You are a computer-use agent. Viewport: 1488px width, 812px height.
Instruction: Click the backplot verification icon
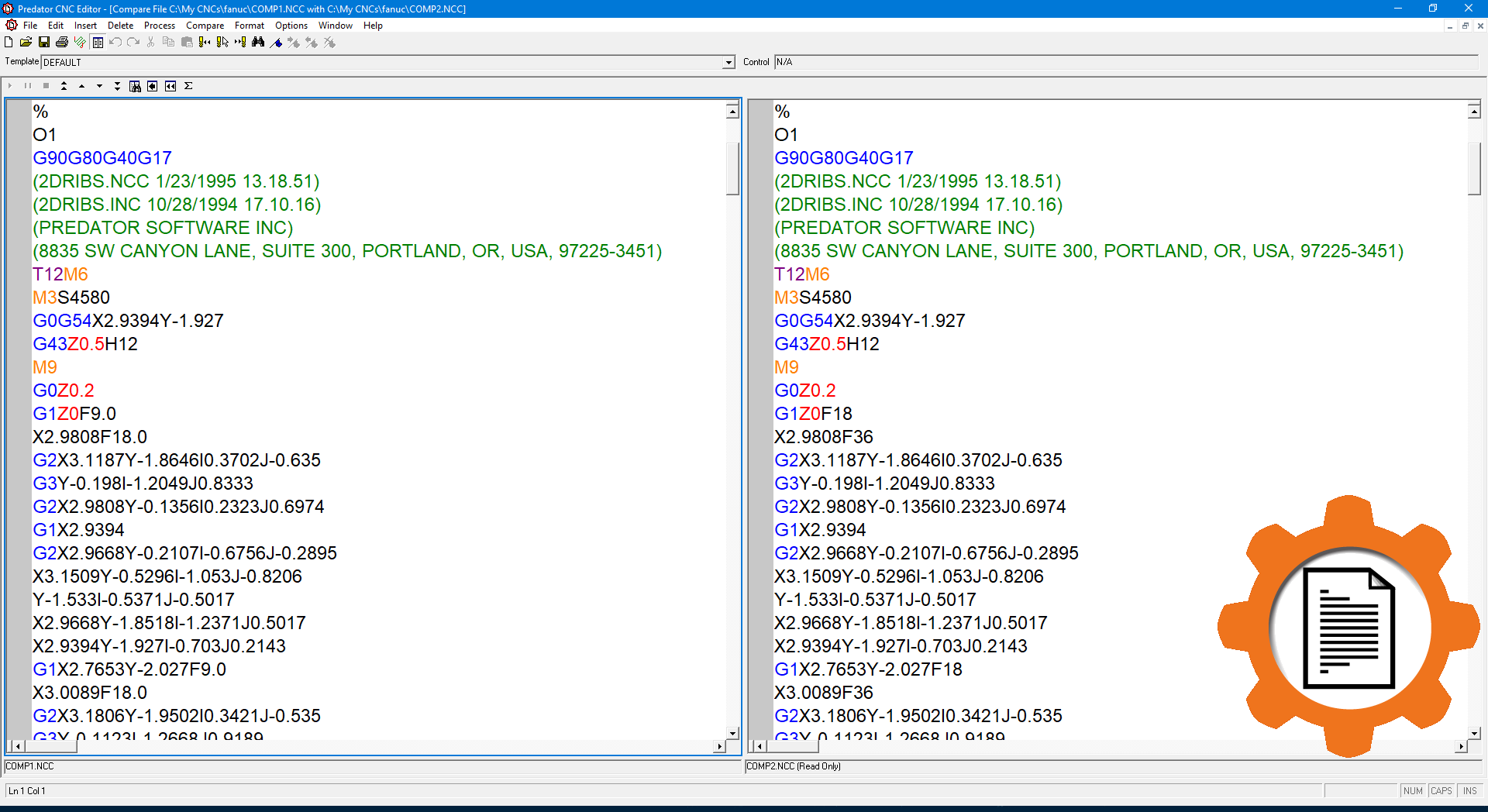(x=80, y=43)
